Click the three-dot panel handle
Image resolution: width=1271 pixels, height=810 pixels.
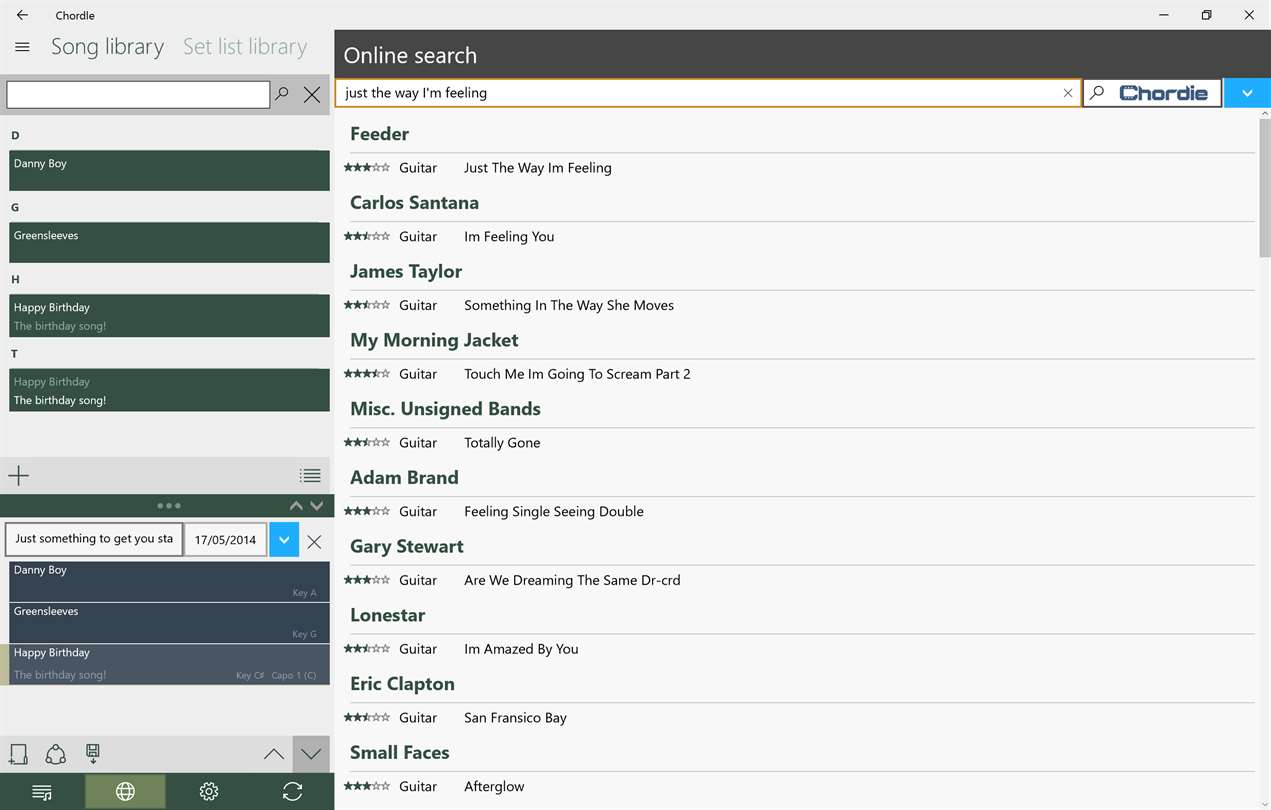point(169,506)
